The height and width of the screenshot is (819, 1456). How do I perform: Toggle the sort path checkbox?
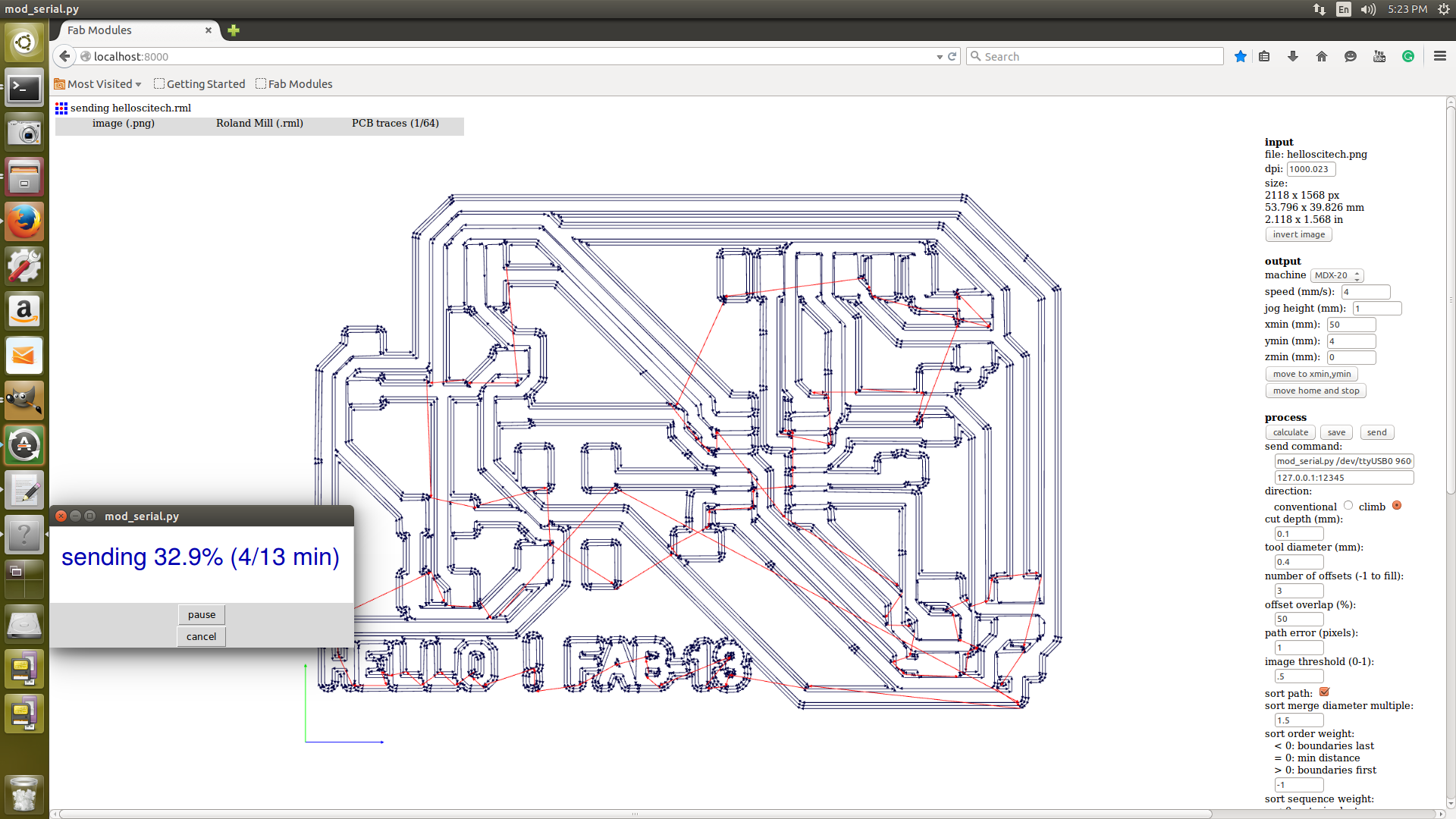[x=1324, y=692]
